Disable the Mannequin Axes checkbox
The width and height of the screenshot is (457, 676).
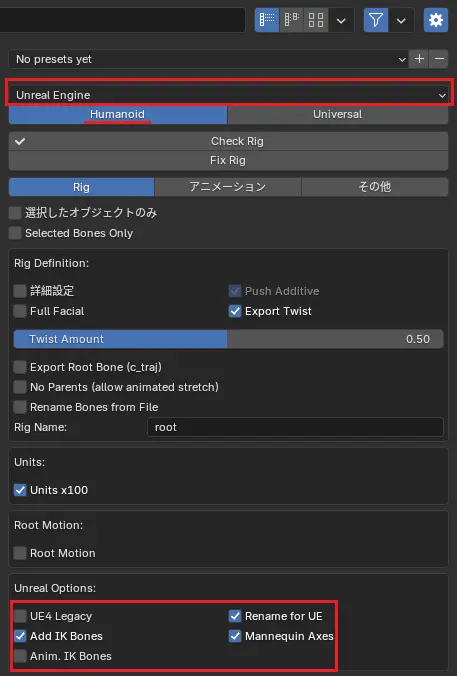tap(235, 636)
